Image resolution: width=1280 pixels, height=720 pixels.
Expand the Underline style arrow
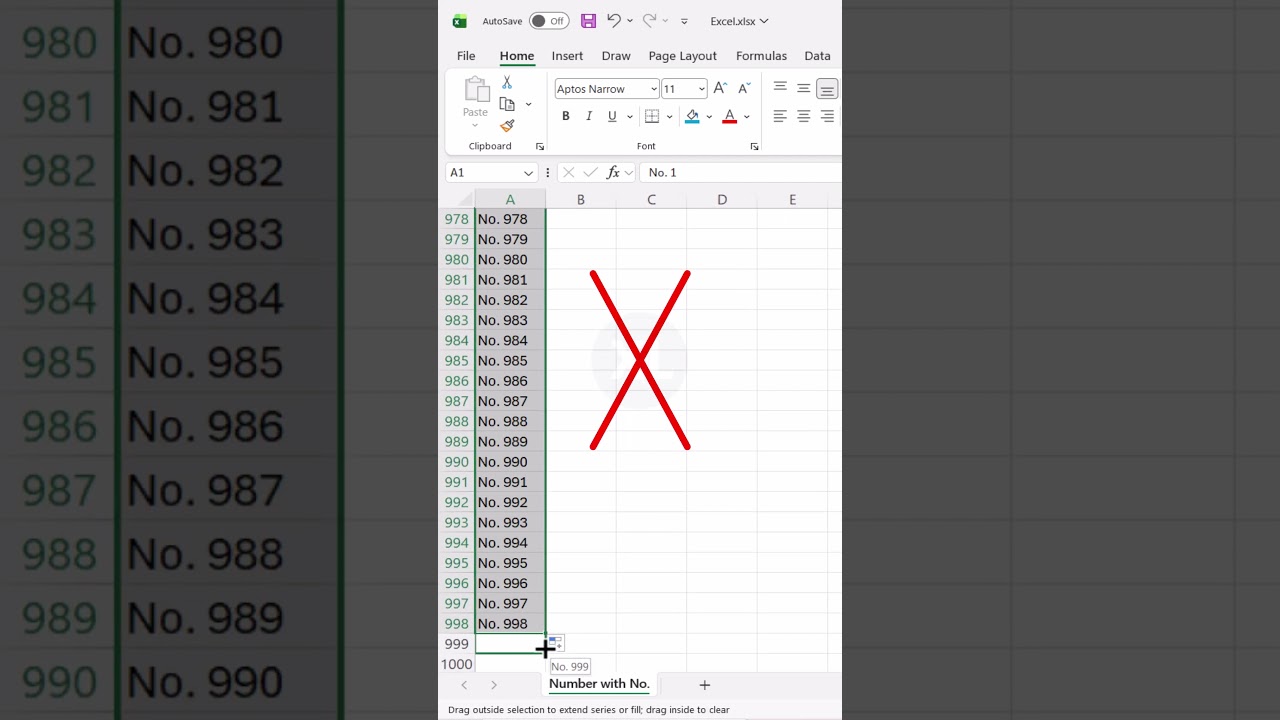[630, 117]
